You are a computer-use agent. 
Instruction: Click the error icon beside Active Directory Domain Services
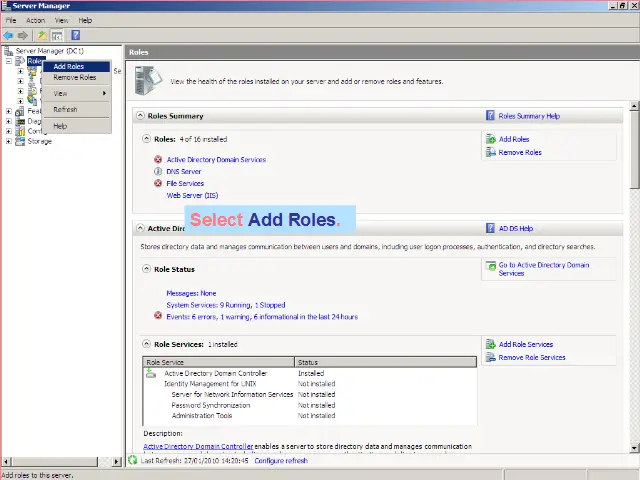coord(158,160)
